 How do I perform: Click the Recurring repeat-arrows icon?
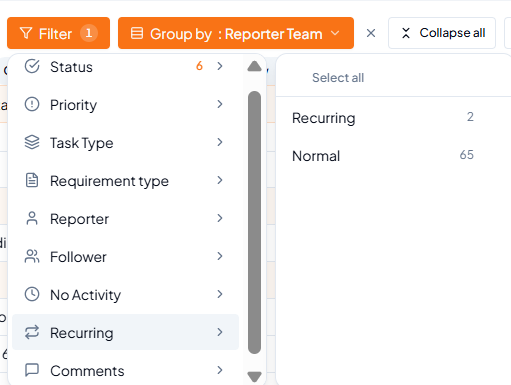(32, 332)
